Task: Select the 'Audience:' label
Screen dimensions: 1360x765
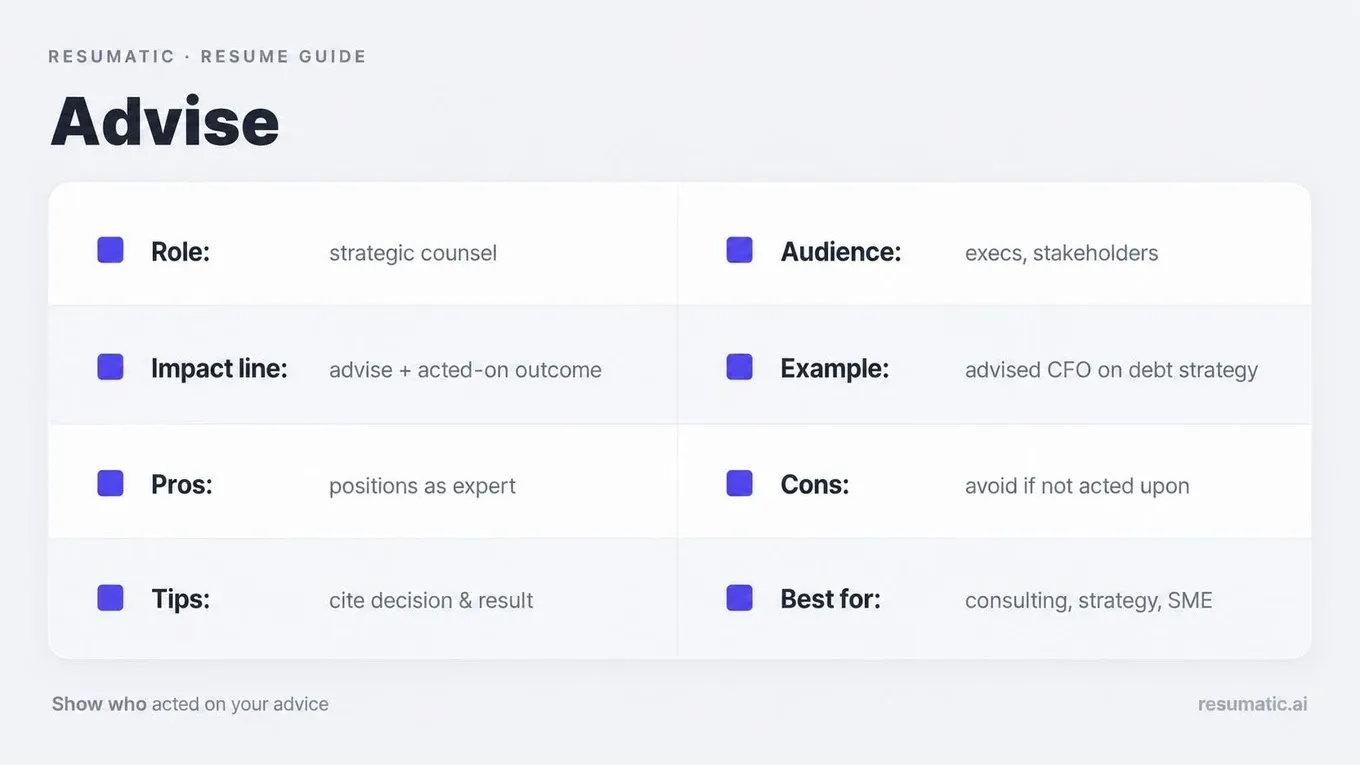Action: pos(841,252)
